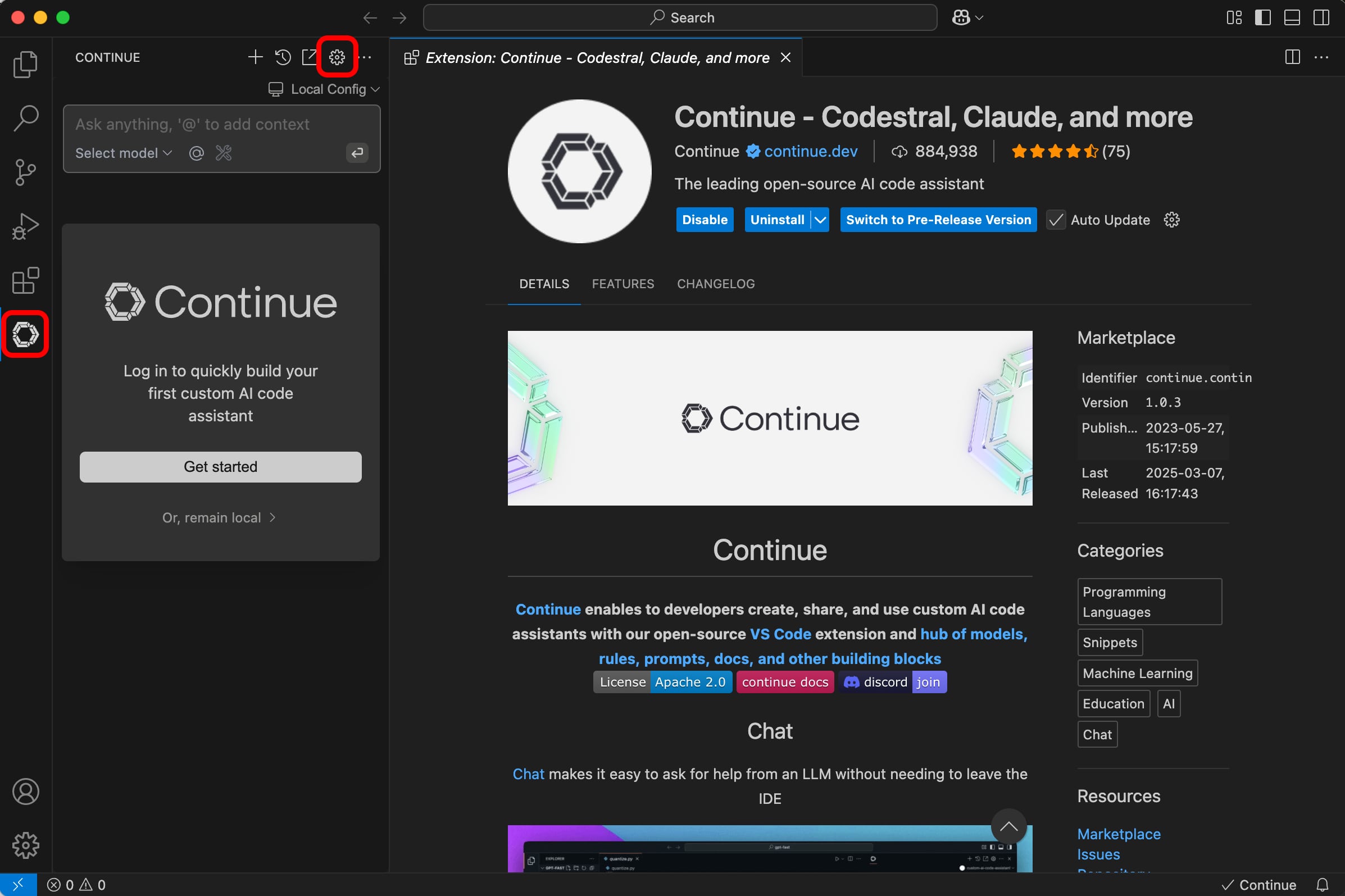
Task: Expand Or, remain local option
Action: (220, 518)
